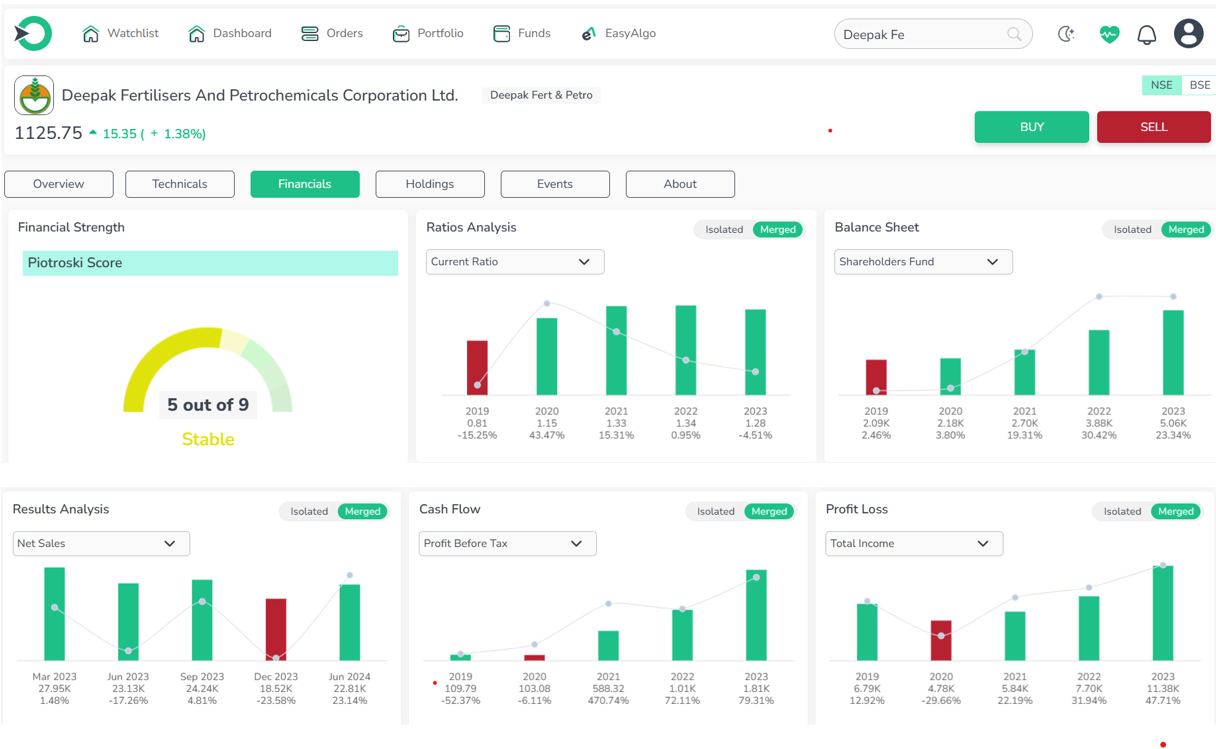Viewport: 1216px width, 749px height.
Task: Set Profit Loss chart to Isolated
Action: [x=1122, y=512]
